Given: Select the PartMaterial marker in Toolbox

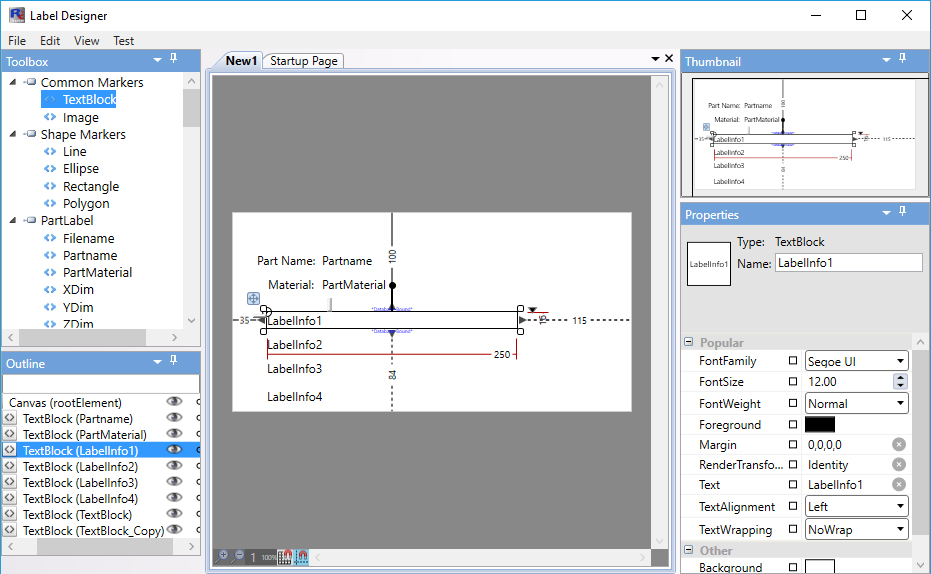Looking at the screenshot, I should click(97, 272).
